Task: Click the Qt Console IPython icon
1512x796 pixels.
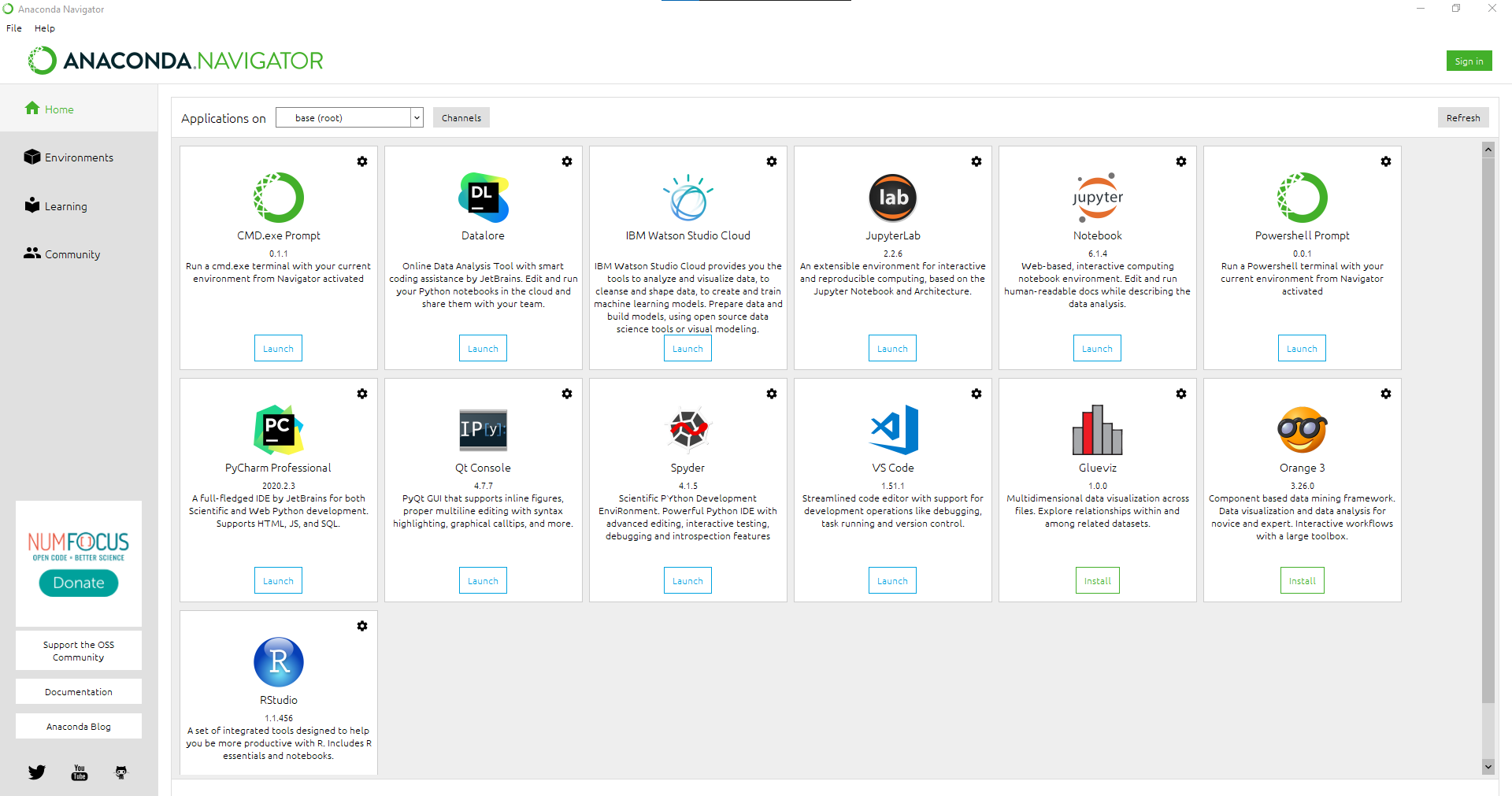Action: (x=484, y=430)
